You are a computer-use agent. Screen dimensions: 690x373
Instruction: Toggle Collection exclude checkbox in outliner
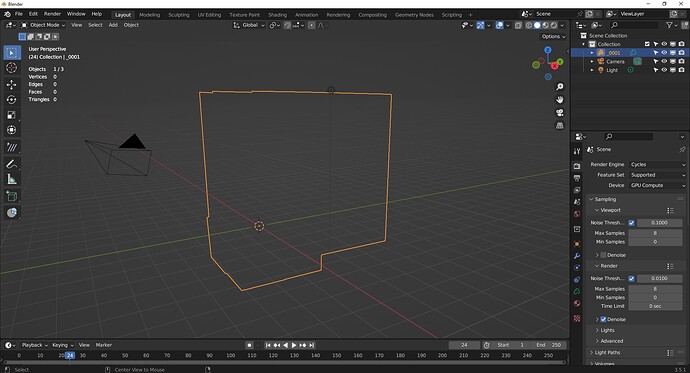point(647,44)
